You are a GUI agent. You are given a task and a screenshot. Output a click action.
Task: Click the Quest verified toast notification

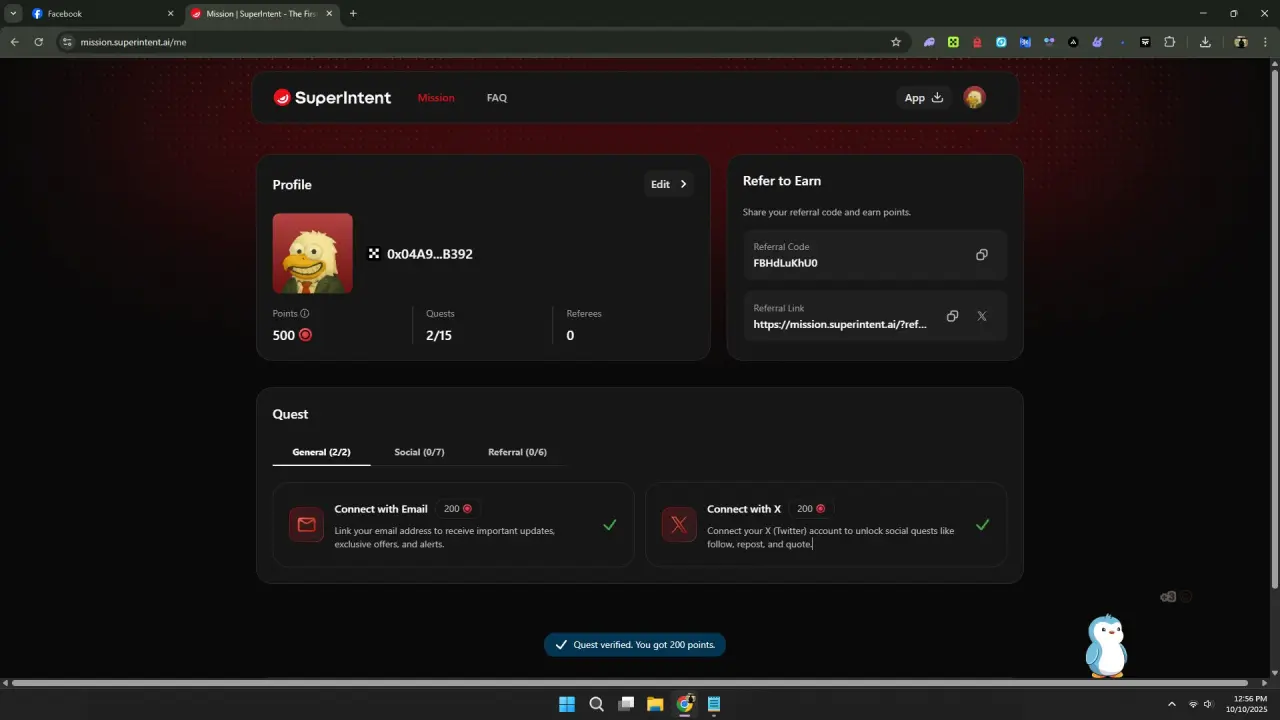coord(635,645)
